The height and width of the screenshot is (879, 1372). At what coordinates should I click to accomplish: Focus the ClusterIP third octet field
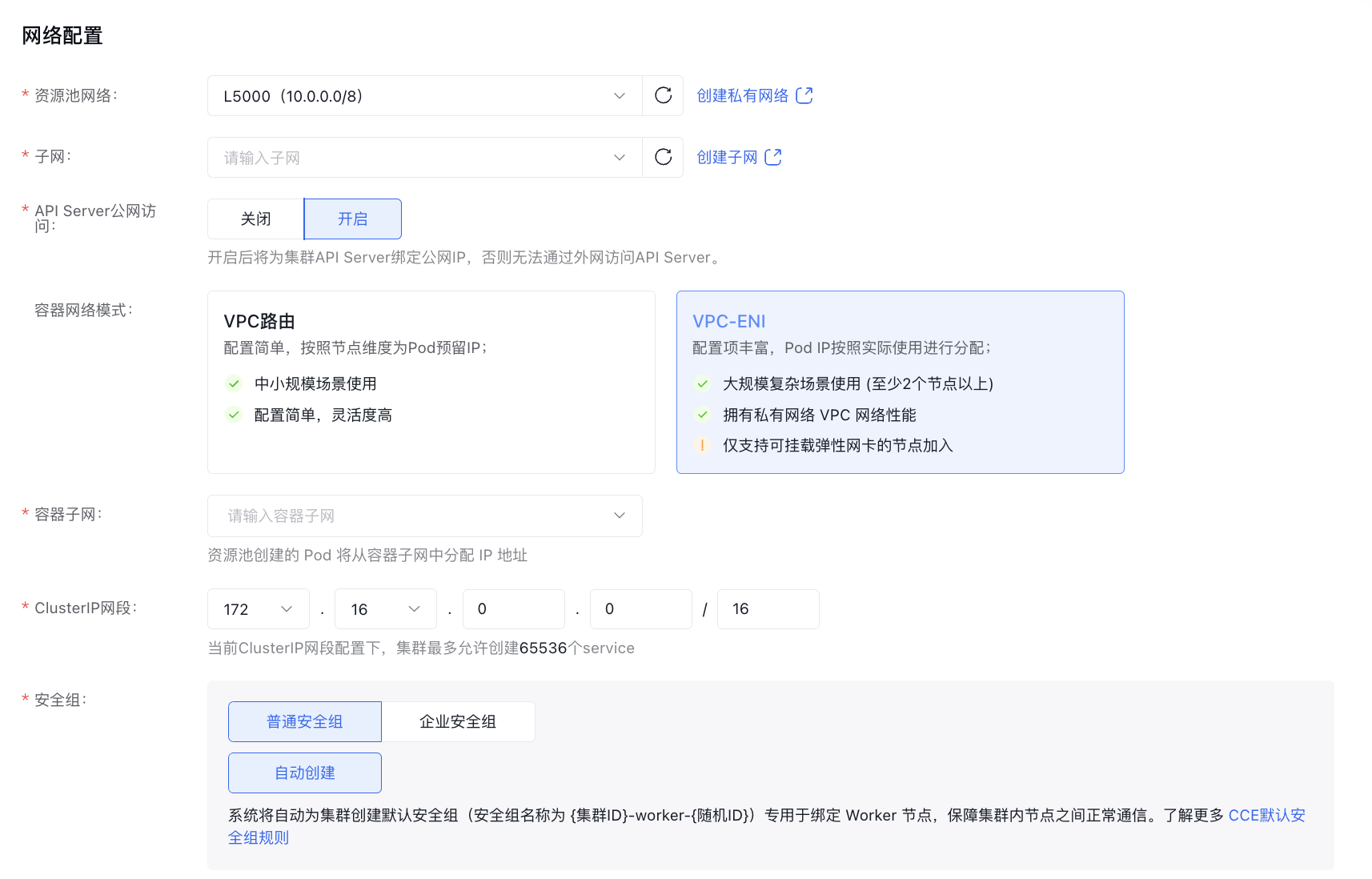[x=514, y=609]
